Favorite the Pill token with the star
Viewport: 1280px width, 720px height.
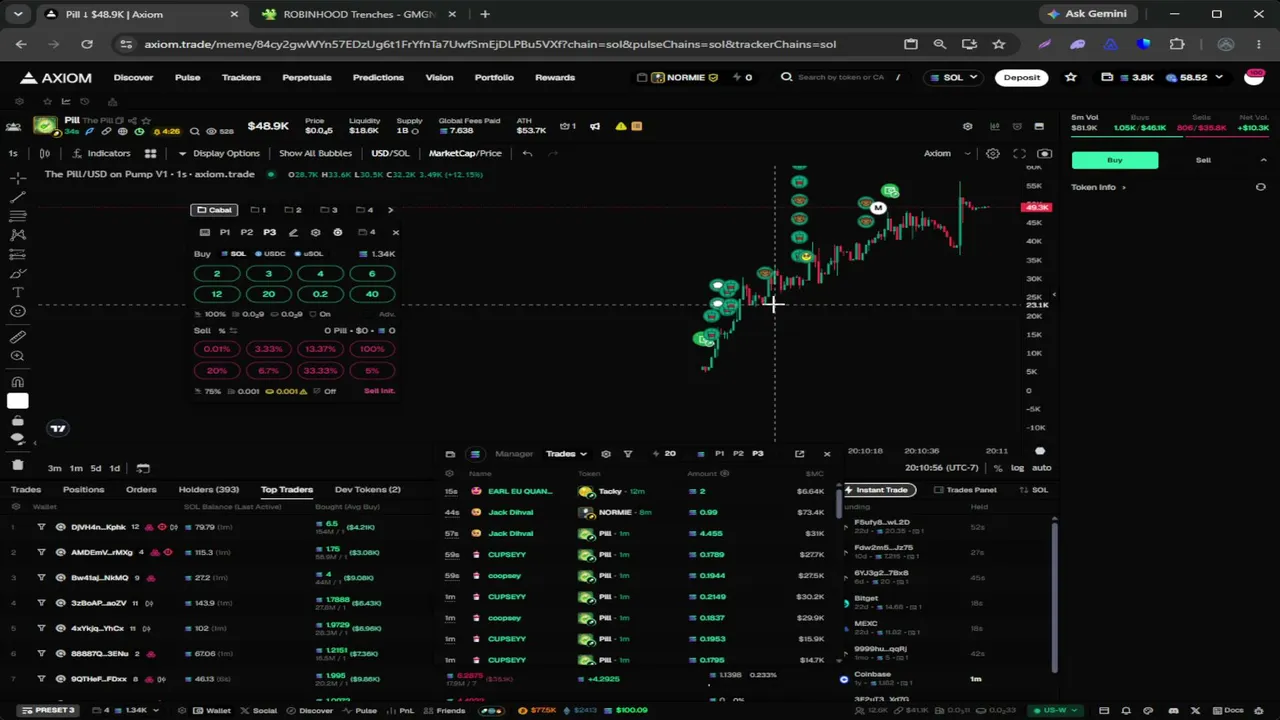coord(146,120)
